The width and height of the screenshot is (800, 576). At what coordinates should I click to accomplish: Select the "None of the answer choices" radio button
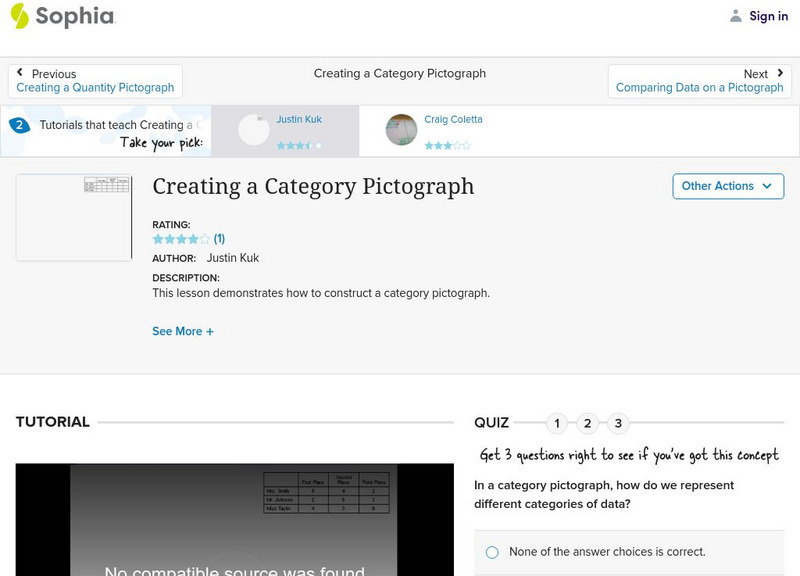[491, 551]
